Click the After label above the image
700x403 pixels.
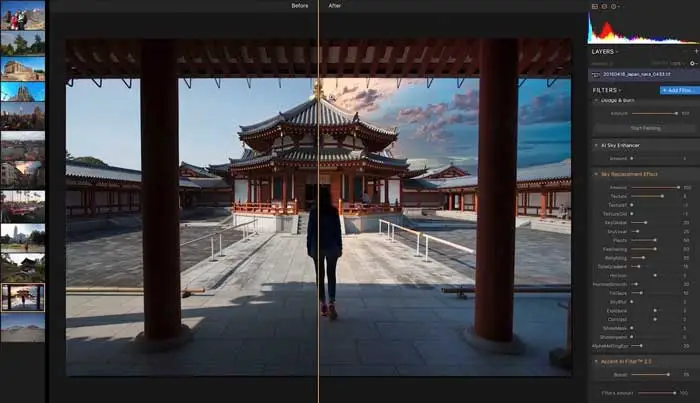(334, 6)
